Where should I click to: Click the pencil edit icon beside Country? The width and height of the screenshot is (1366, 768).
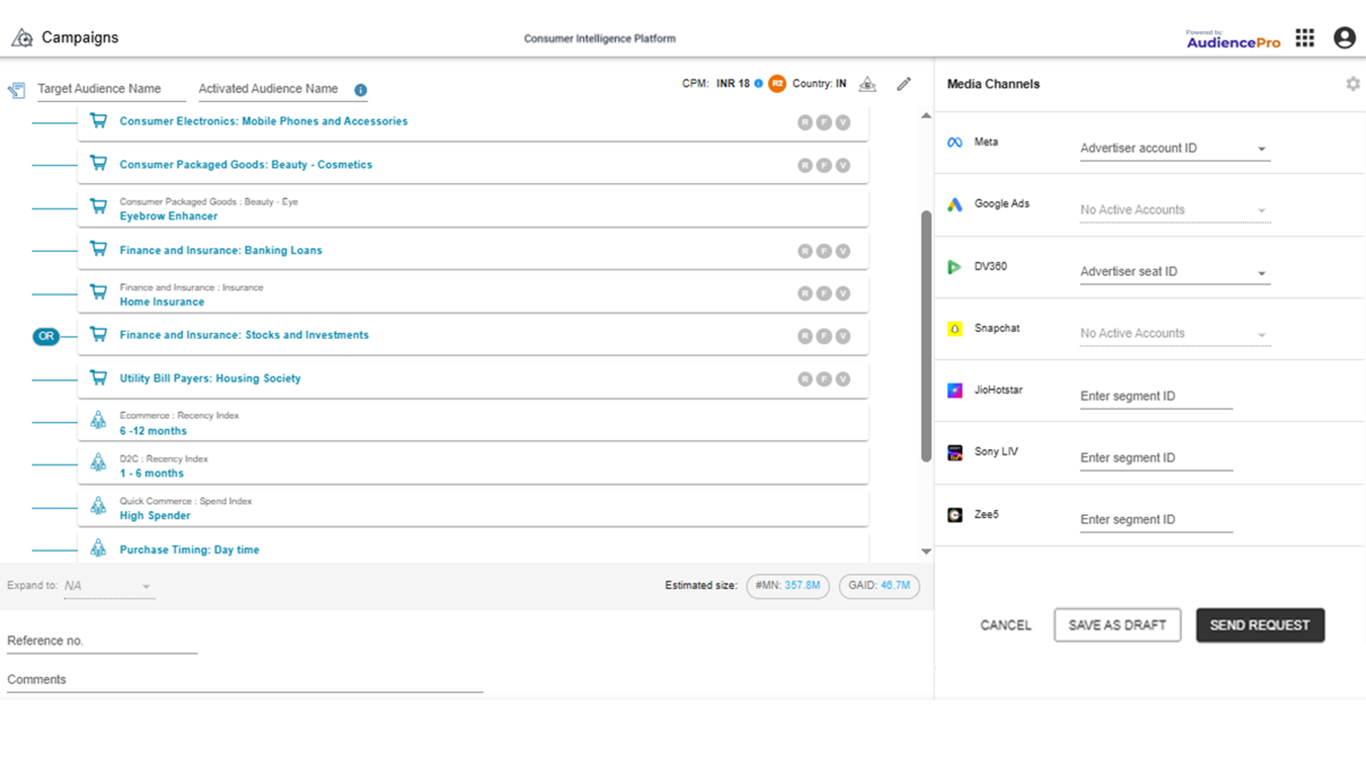pyautogui.click(x=904, y=84)
